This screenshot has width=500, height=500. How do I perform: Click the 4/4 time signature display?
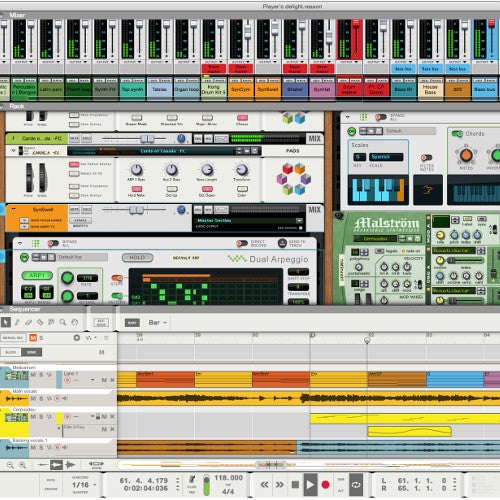228,491
